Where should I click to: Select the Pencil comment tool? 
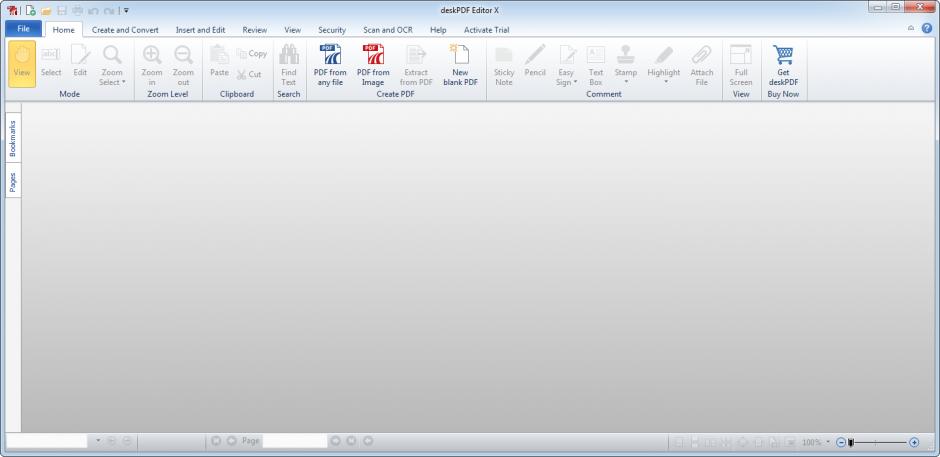pos(535,61)
